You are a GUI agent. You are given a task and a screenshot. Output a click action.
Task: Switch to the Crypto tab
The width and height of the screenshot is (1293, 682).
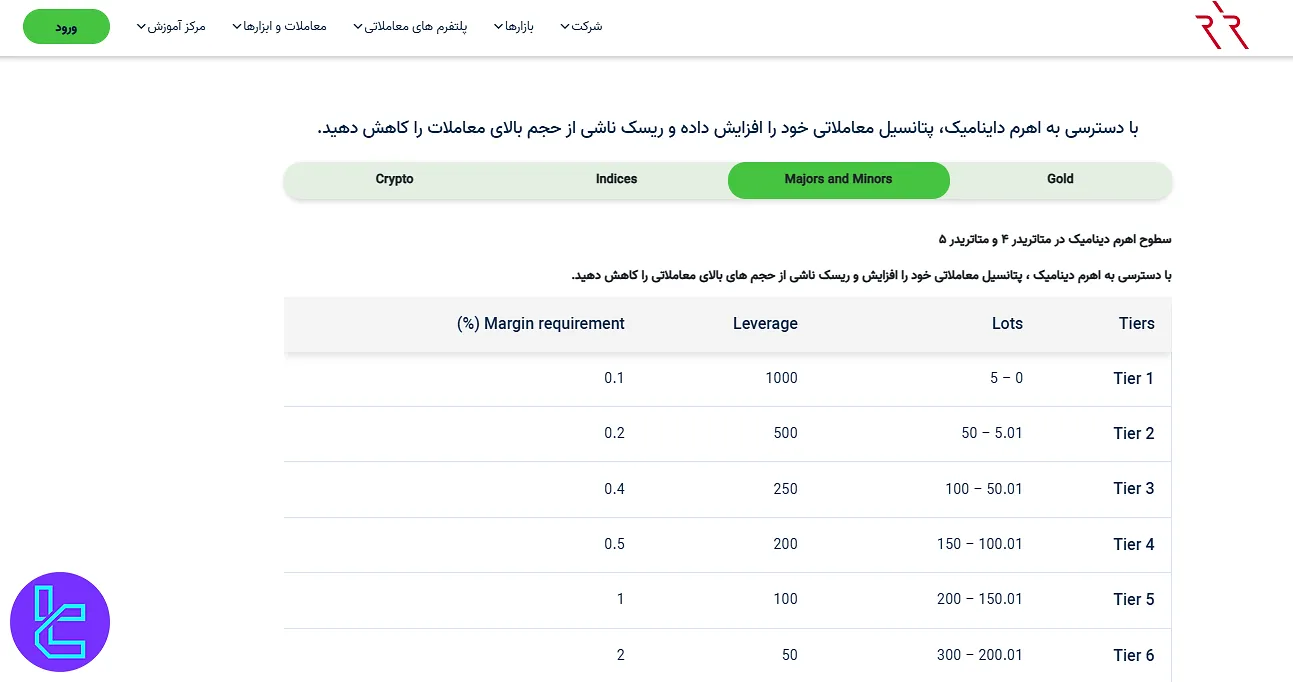point(394,179)
